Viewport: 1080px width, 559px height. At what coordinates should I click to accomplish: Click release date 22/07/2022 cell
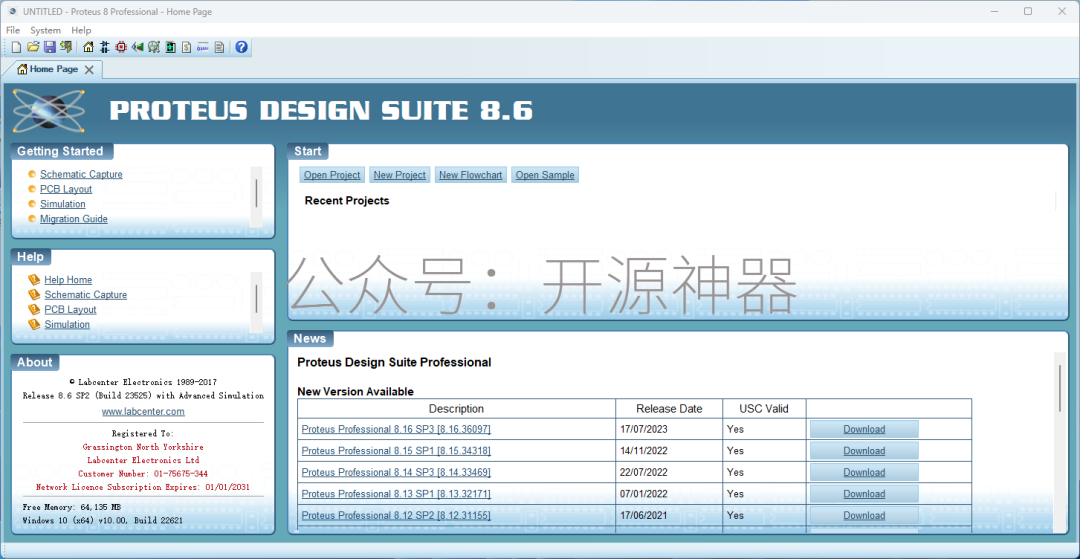[669, 472]
